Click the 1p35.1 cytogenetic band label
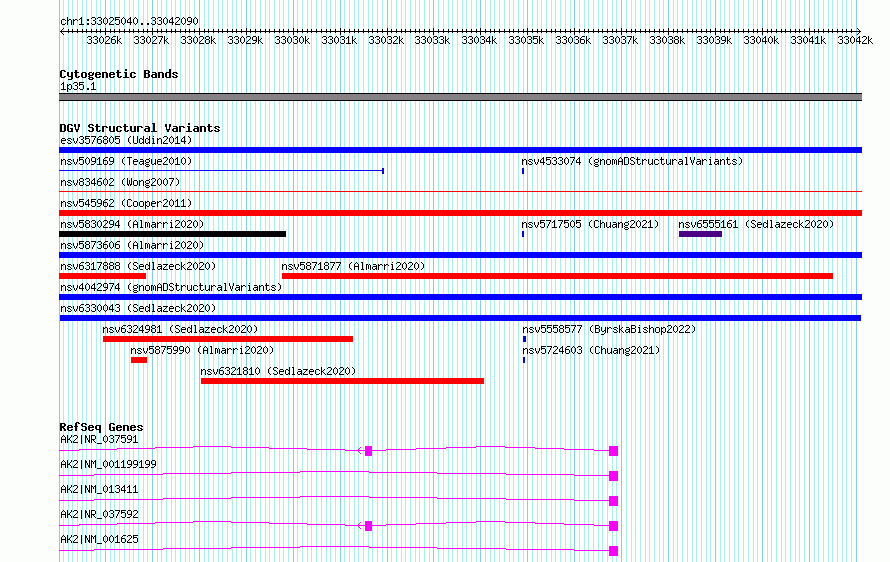 point(78,86)
